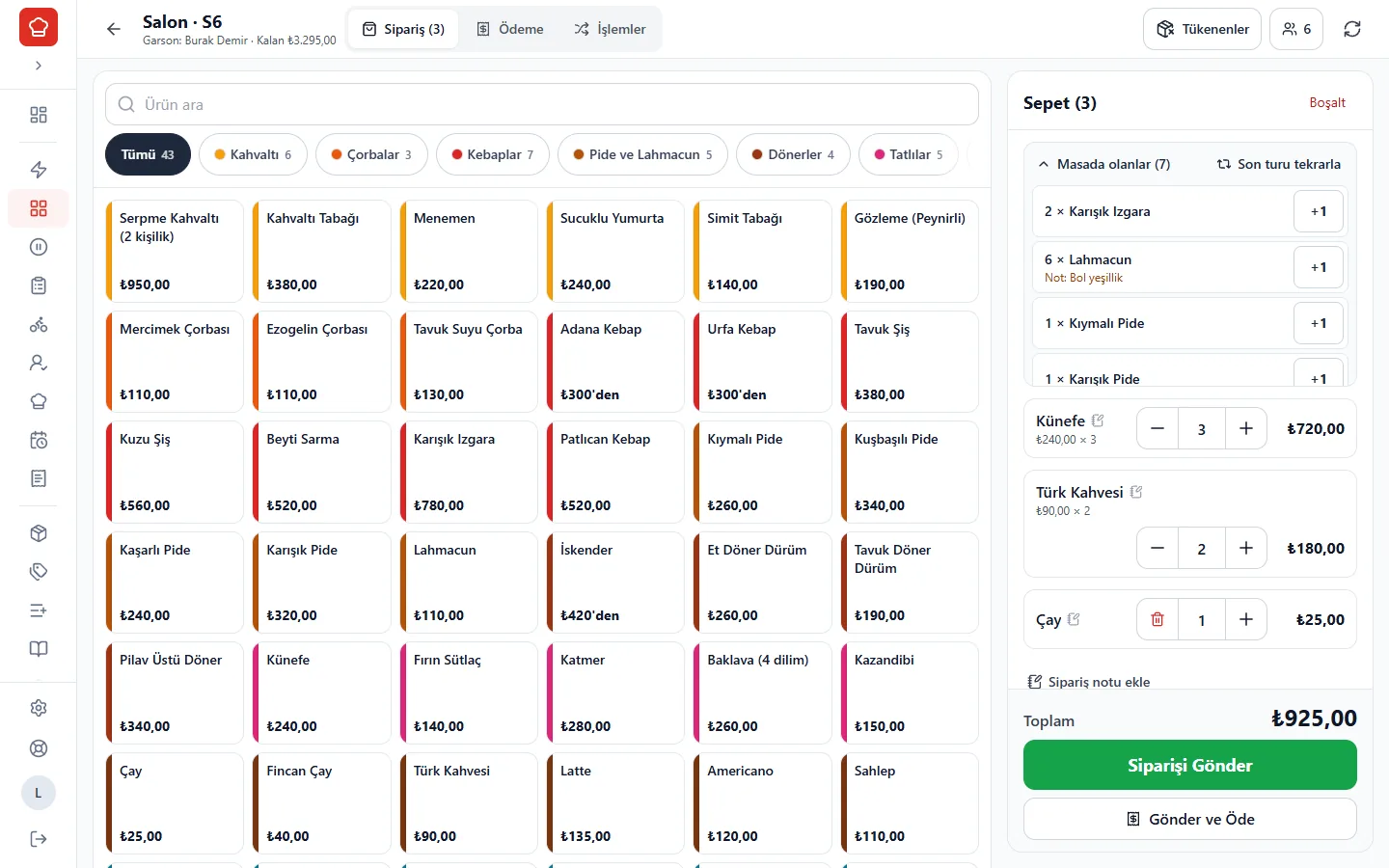This screenshot has height=868, width=1389.
Task: Decrease Türk Kahvesi quantity with minus button
Action: (x=1157, y=549)
